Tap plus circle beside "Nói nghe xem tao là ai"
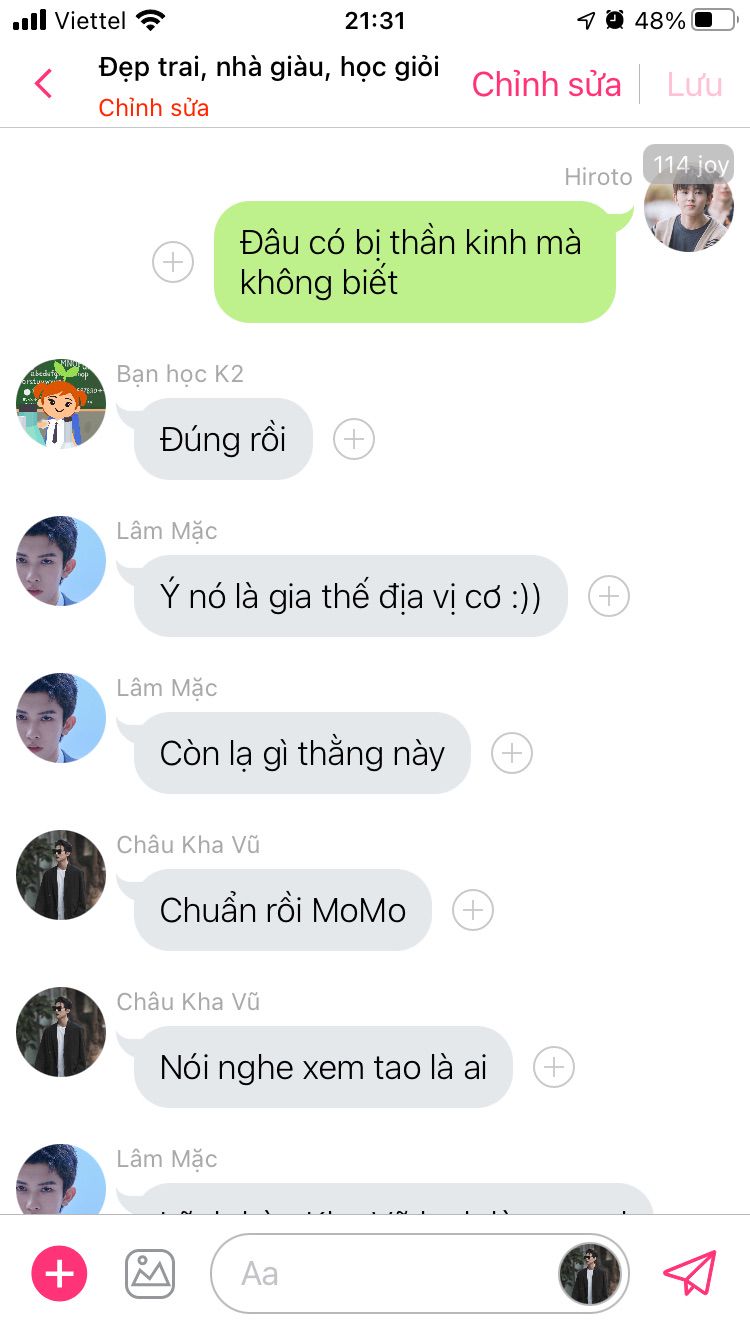This screenshot has height=1334, width=750. point(554,1067)
